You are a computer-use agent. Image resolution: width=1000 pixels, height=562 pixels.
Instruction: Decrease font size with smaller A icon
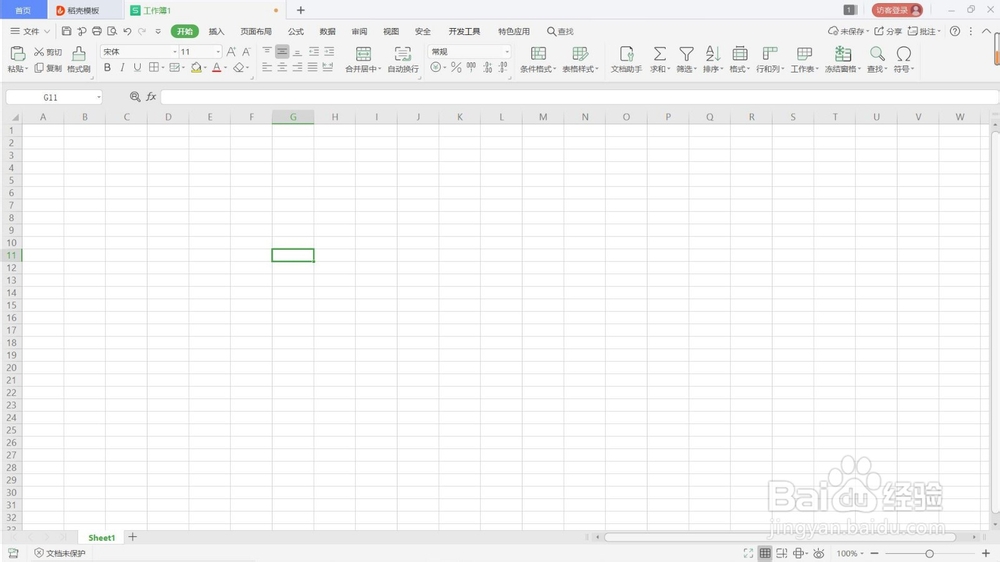246,52
